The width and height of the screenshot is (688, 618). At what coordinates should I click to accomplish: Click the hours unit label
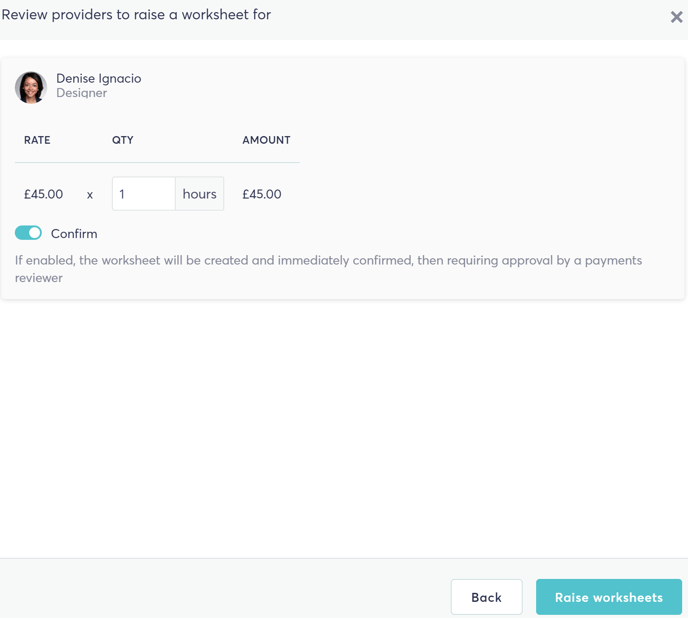[200, 194]
